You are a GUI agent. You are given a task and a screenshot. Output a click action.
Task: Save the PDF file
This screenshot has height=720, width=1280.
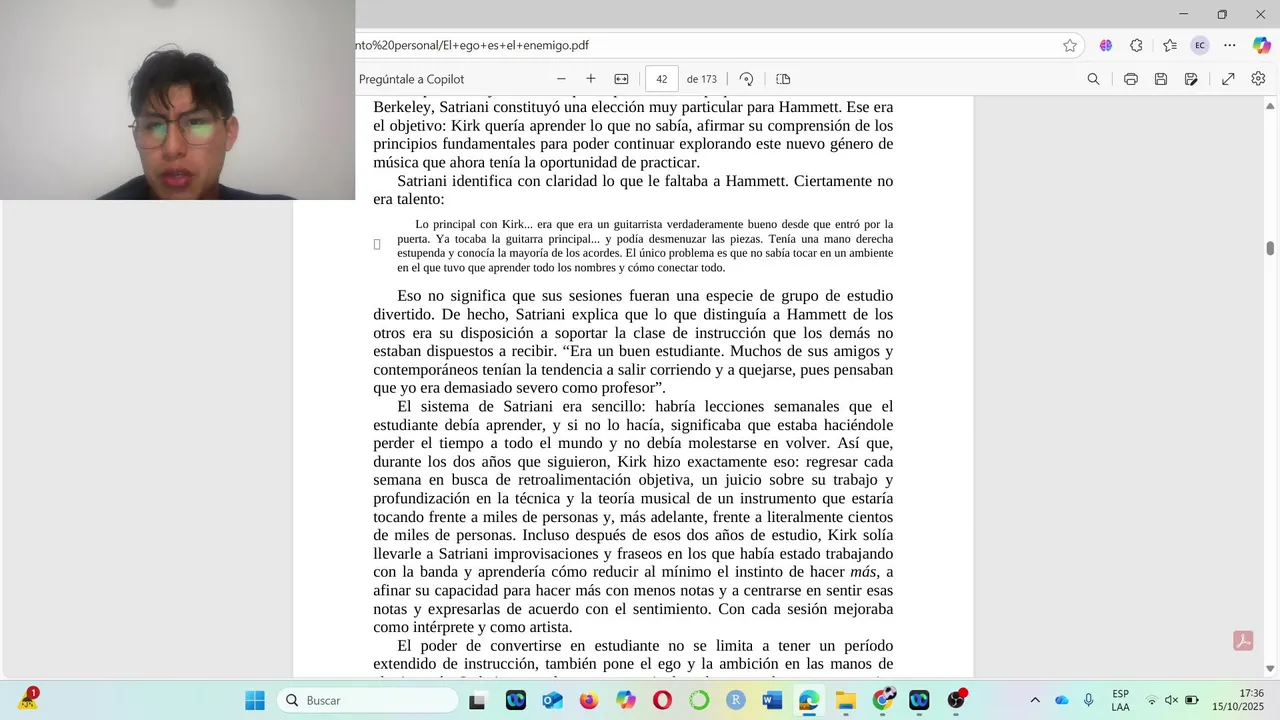tap(1160, 79)
